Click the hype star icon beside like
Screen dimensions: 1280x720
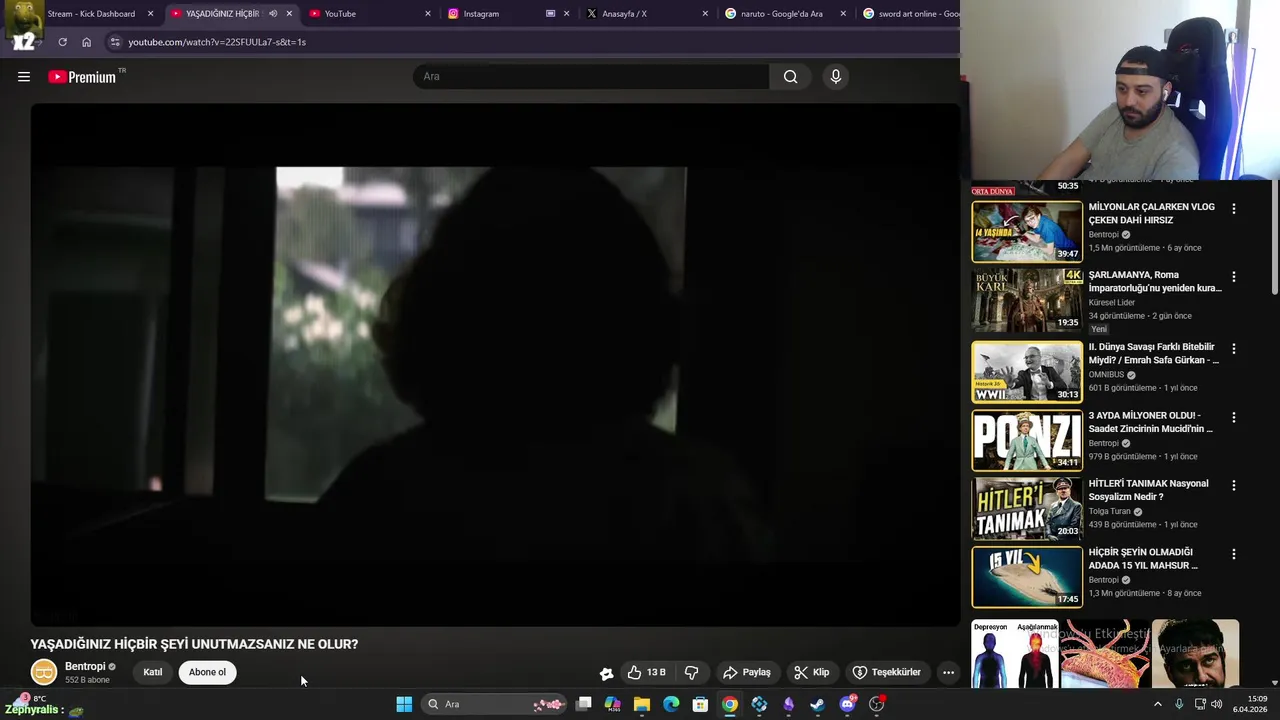click(x=606, y=673)
